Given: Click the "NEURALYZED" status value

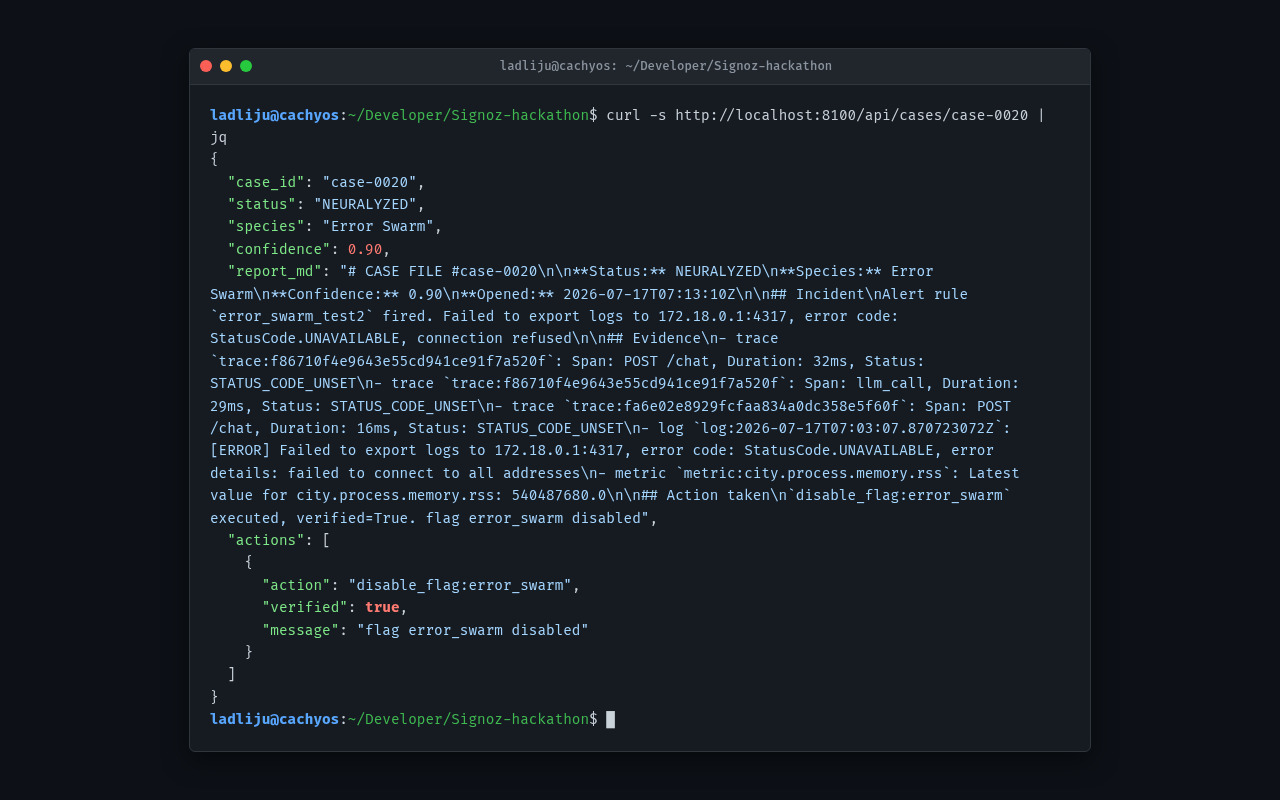Looking at the screenshot, I should click(x=365, y=204).
